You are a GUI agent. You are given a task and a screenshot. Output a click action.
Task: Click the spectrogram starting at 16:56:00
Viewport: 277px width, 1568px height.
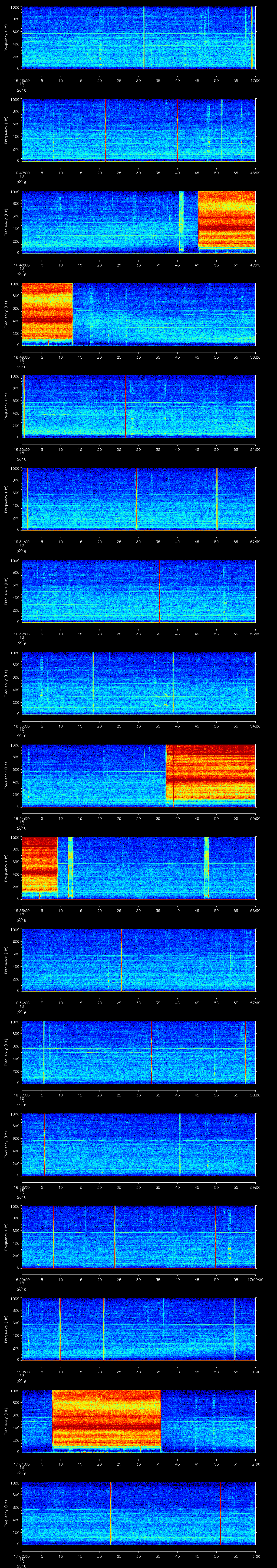point(138,960)
